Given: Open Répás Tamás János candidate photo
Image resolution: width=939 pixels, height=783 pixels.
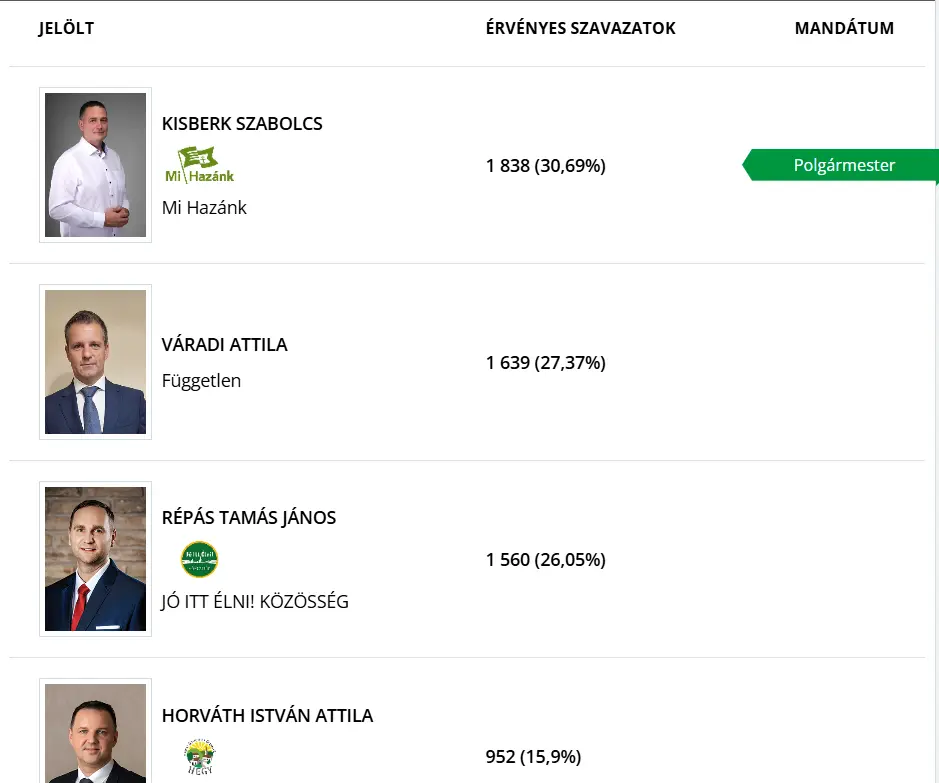Looking at the screenshot, I should pos(95,559).
